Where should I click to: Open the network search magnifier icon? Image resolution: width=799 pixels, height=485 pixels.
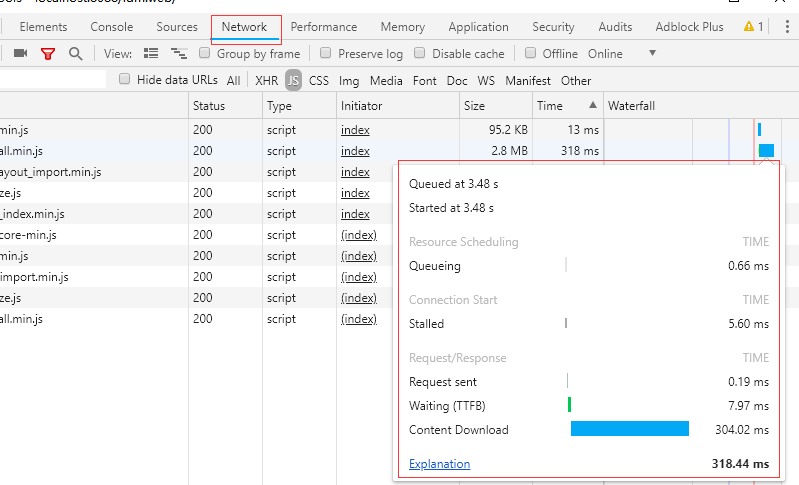[x=75, y=53]
